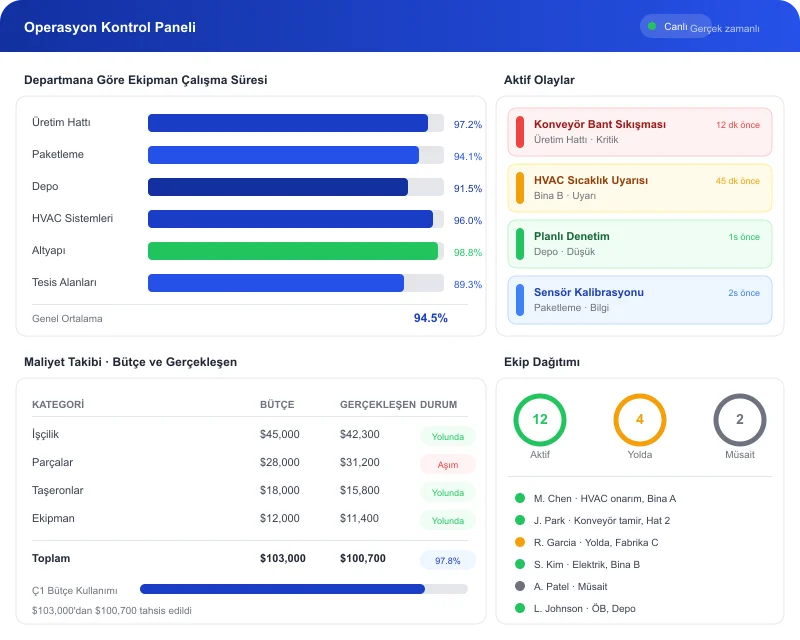Expand the HVAC Sıcaklık Uyarısı alert
Screen dimensions: 800x640
pyautogui.click(x=638, y=186)
